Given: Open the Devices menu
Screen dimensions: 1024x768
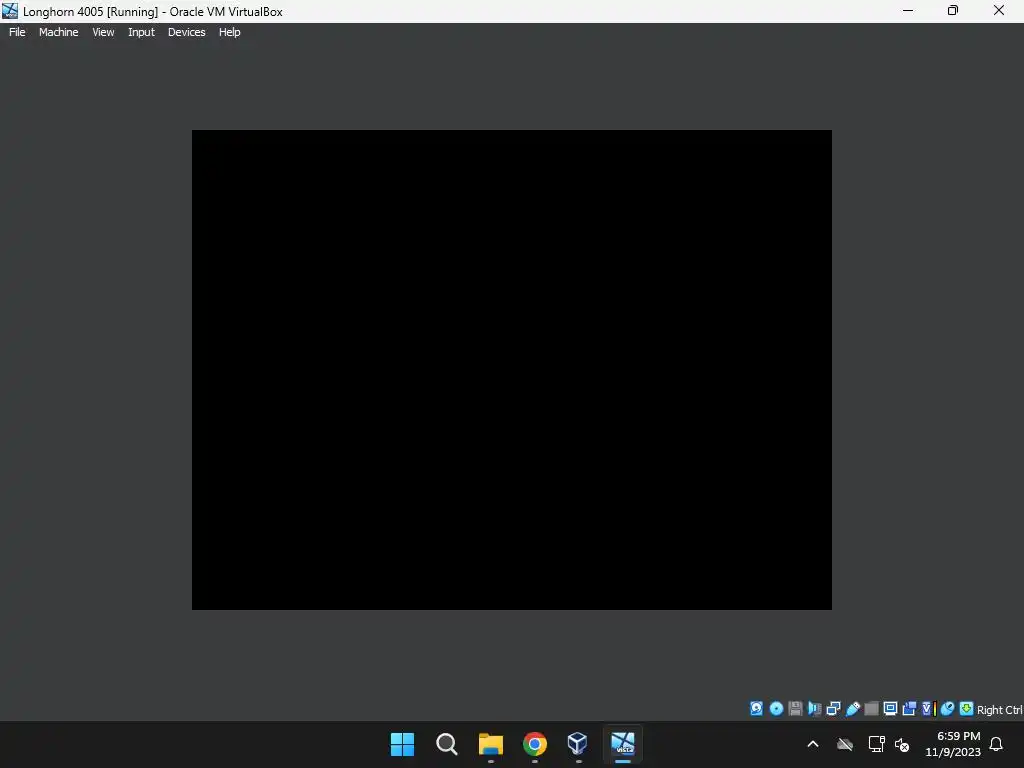Looking at the screenshot, I should (186, 32).
